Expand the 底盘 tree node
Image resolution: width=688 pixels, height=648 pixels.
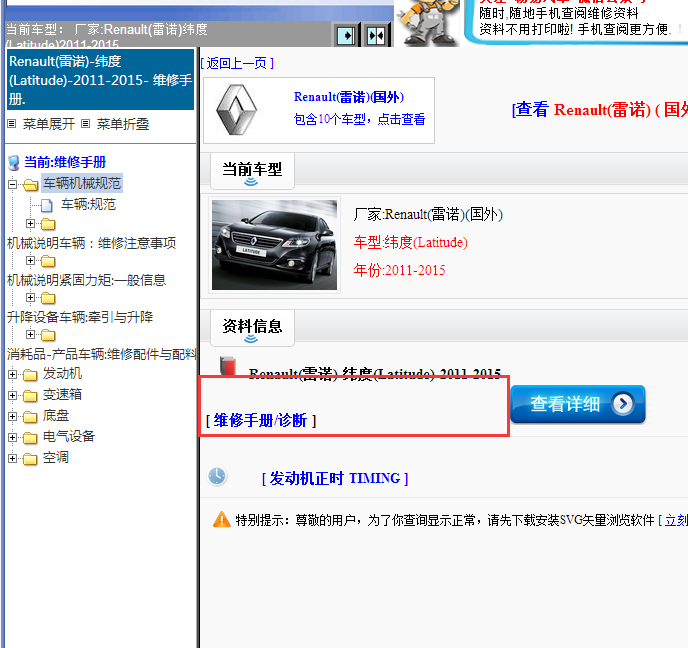click(12, 416)
